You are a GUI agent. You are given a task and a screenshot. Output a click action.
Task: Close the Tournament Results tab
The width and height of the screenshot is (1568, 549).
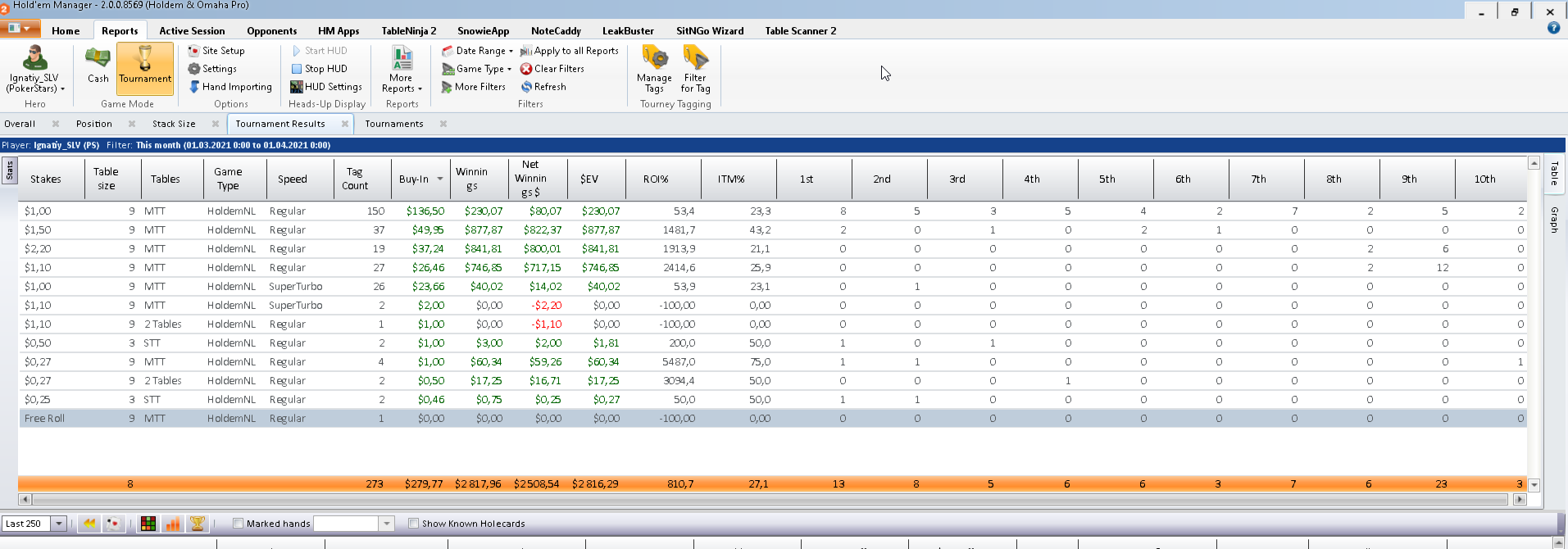point(345,124)
